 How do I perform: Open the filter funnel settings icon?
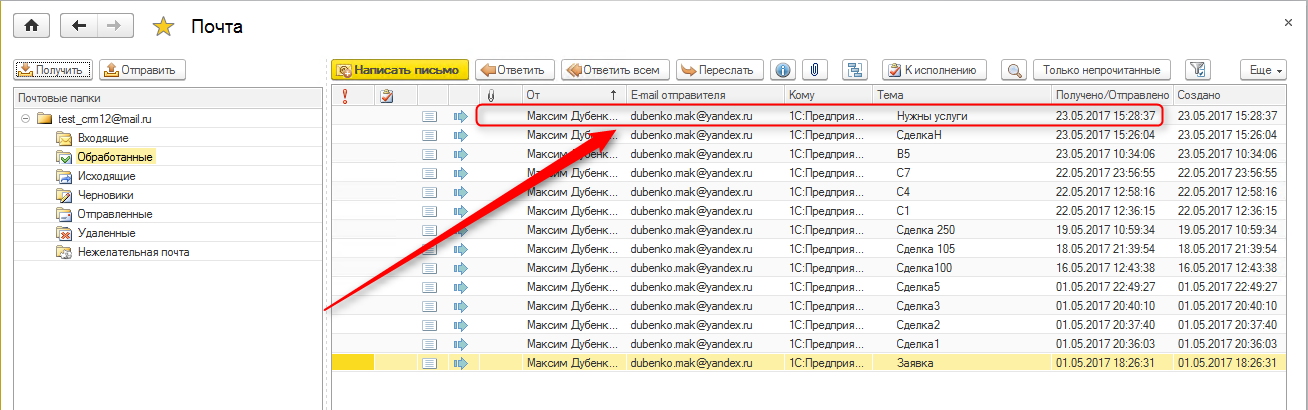click(x=1197, y=70)
